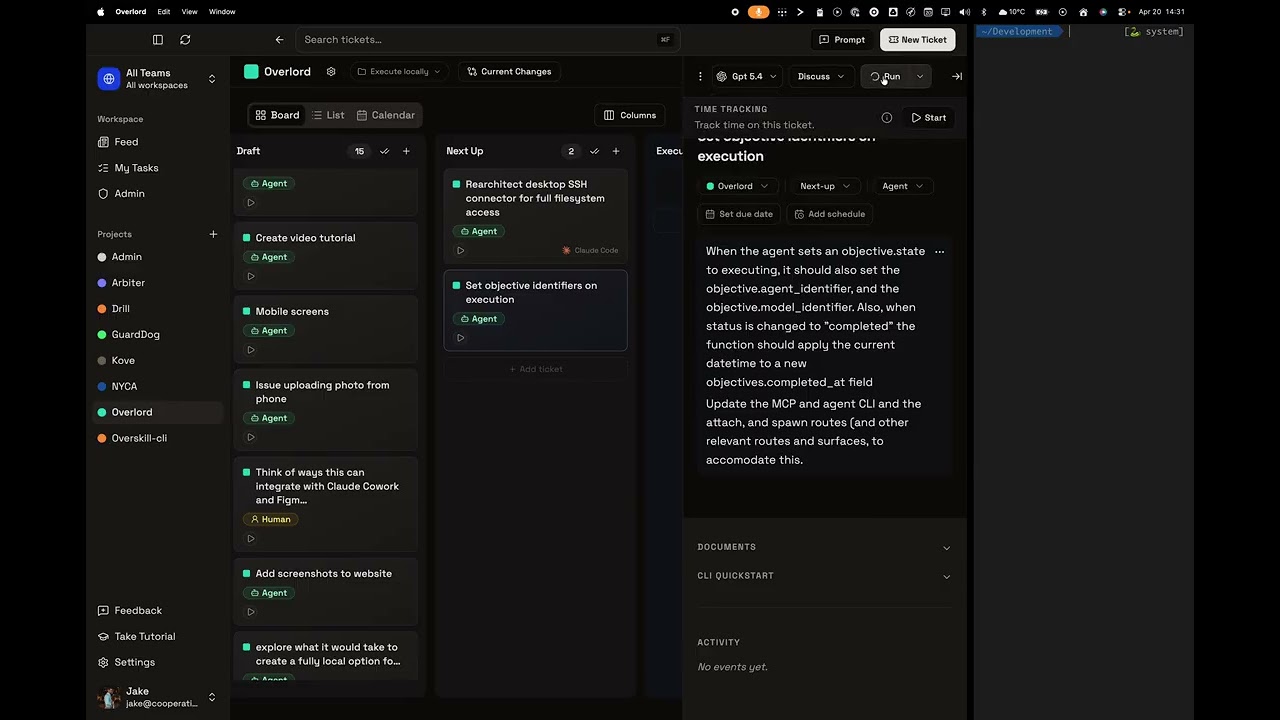Open Feed in the sidebar
This screenshot has width=1280, height=720.
click(x=126, y=142)
